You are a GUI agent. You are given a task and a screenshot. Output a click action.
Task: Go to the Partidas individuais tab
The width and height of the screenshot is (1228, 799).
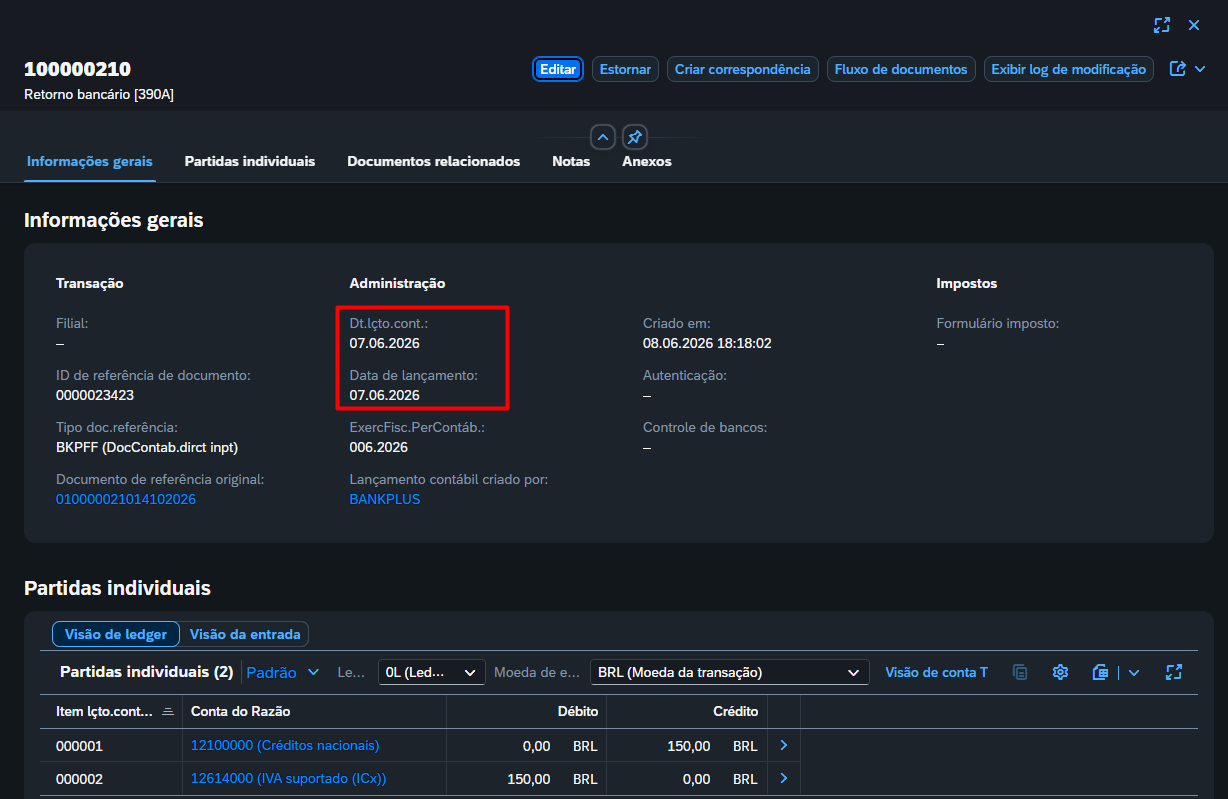coord(250,161)
